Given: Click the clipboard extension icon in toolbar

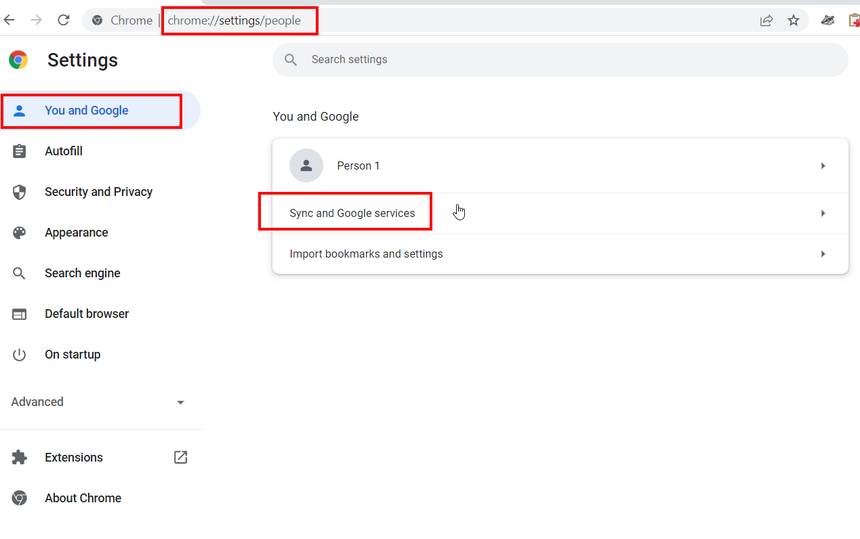Looking at the screenshot, I should pos(853,20).
